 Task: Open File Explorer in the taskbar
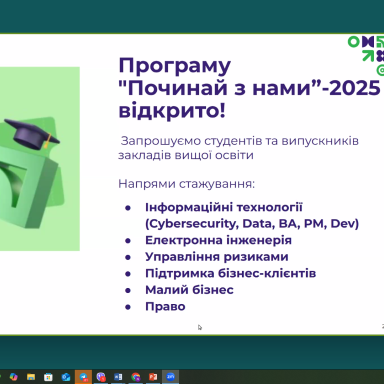coord(31,377)
